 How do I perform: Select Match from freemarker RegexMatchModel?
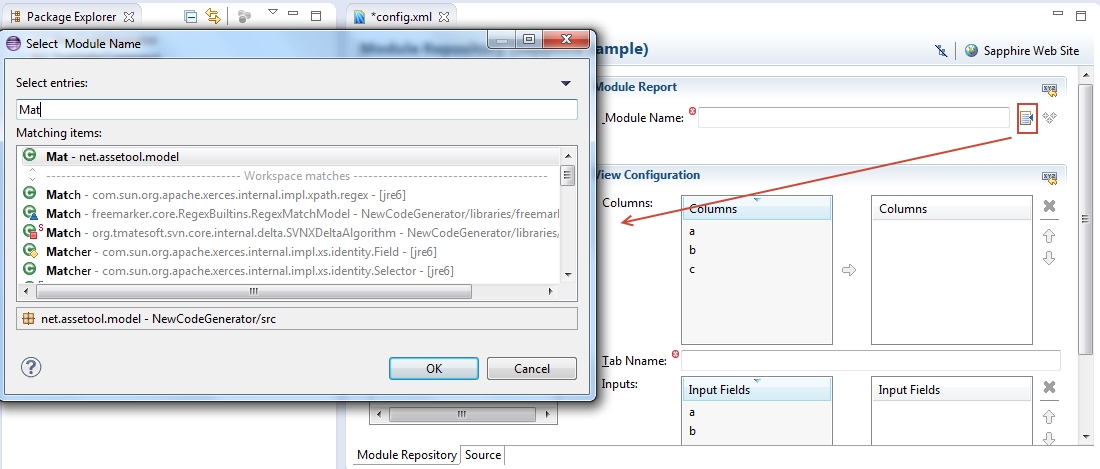click(291, 213)
